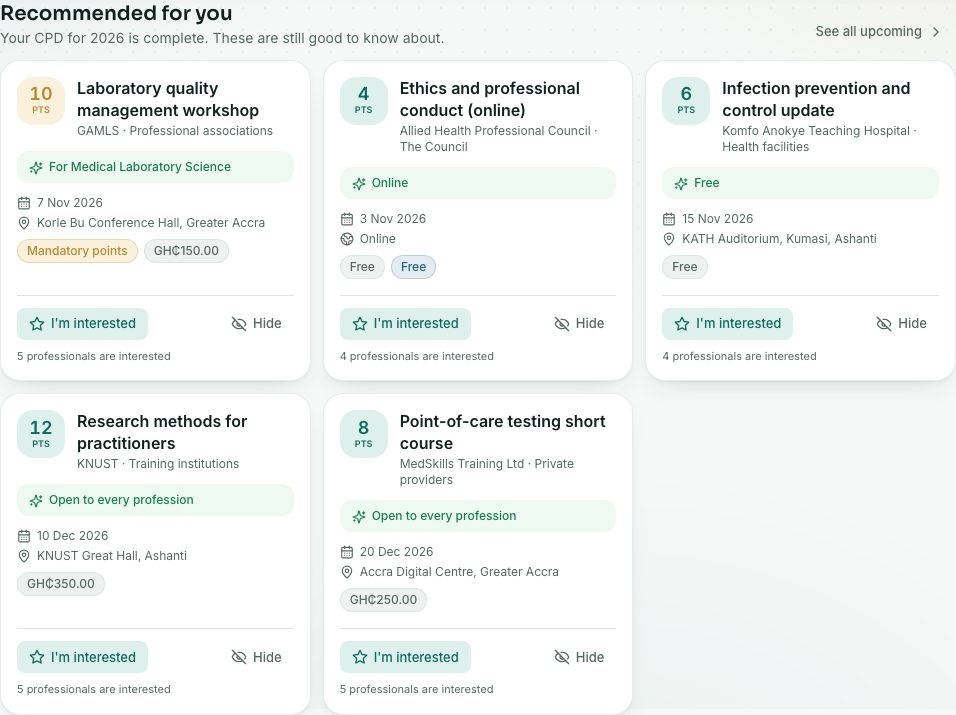This screenshot has height=715, width=956.
Task: Click sparkle icon in the green Free banner
Action: point(681,183)
